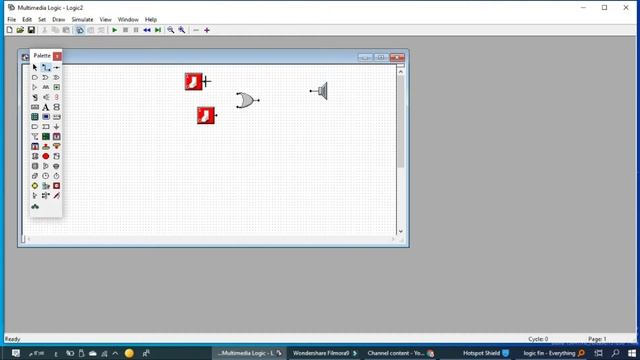Choose the speaker sound output in the Palette
Image resolution: width=640 pixels, height=360 pixels.
pyautogui.click(x=46, y=97)
